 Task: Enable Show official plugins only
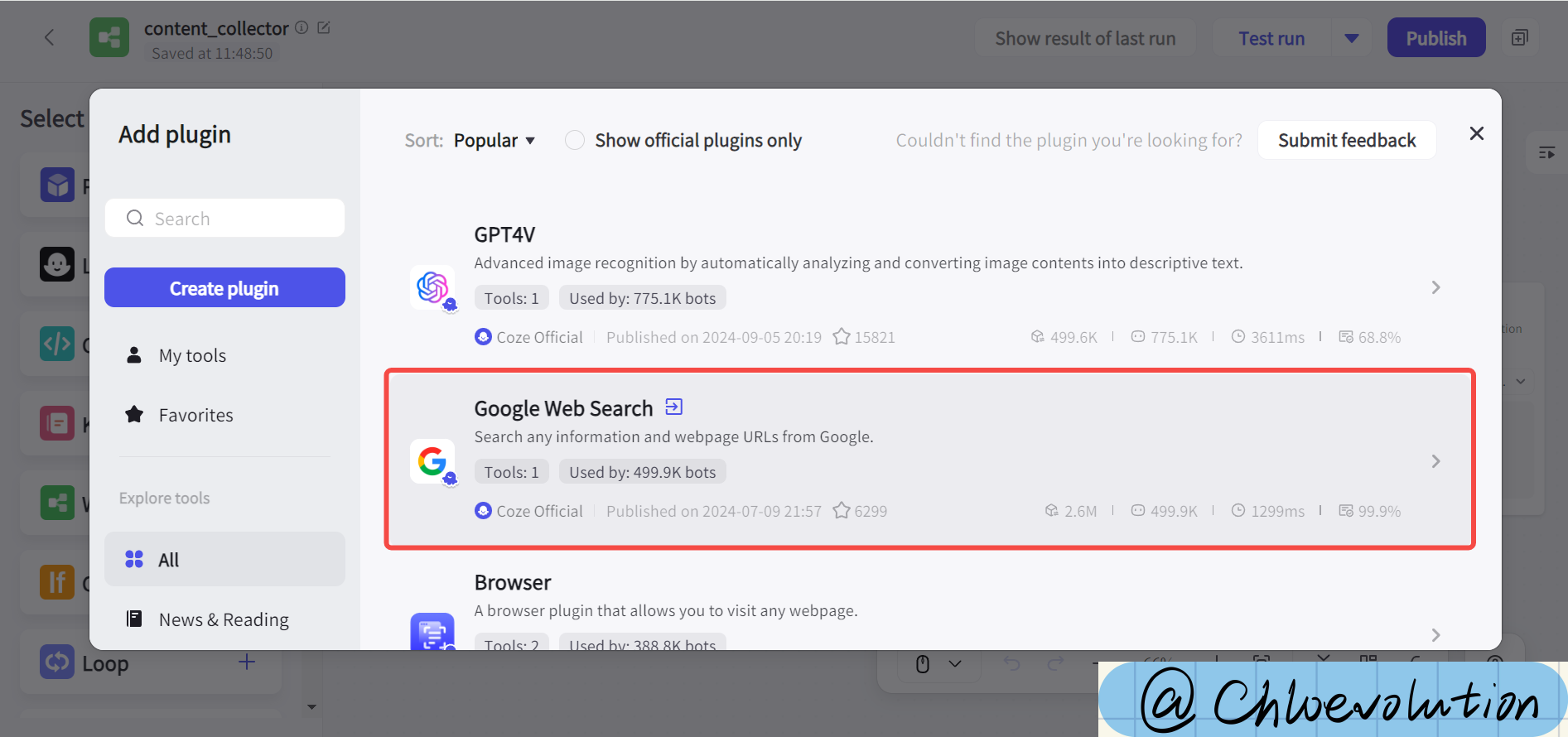click(x=575, y=140)
